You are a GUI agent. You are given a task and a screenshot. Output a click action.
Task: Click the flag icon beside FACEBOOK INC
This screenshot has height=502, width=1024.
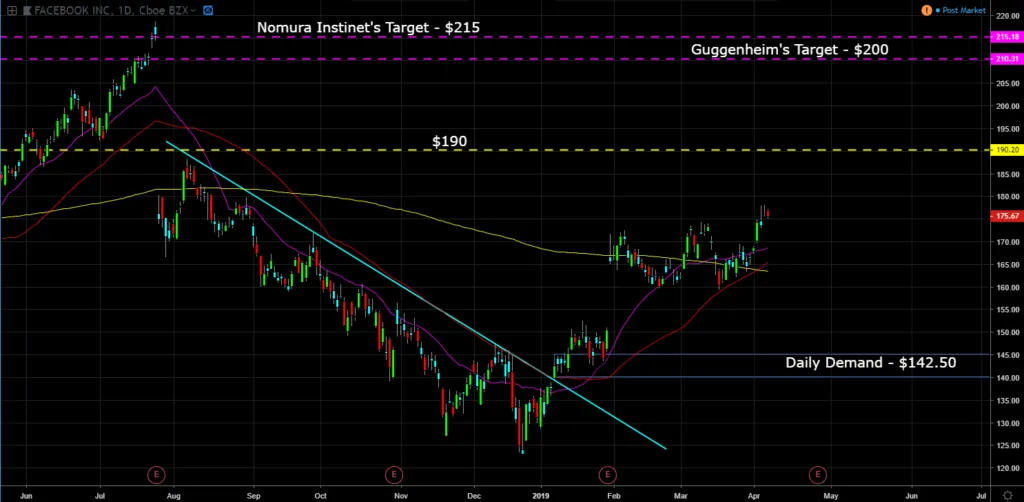pos(27,10)
